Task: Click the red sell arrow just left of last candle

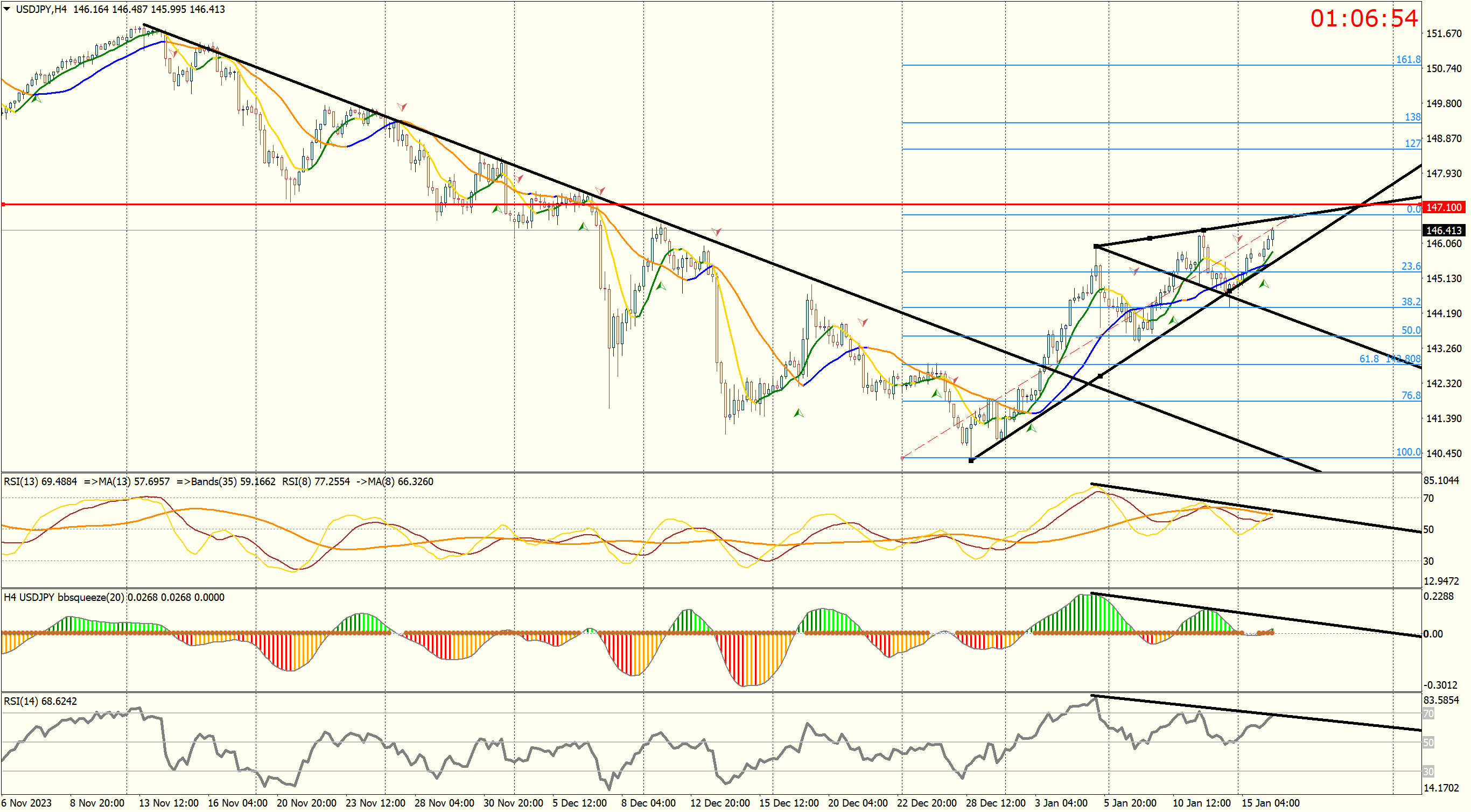Action: click(1237, 238)
